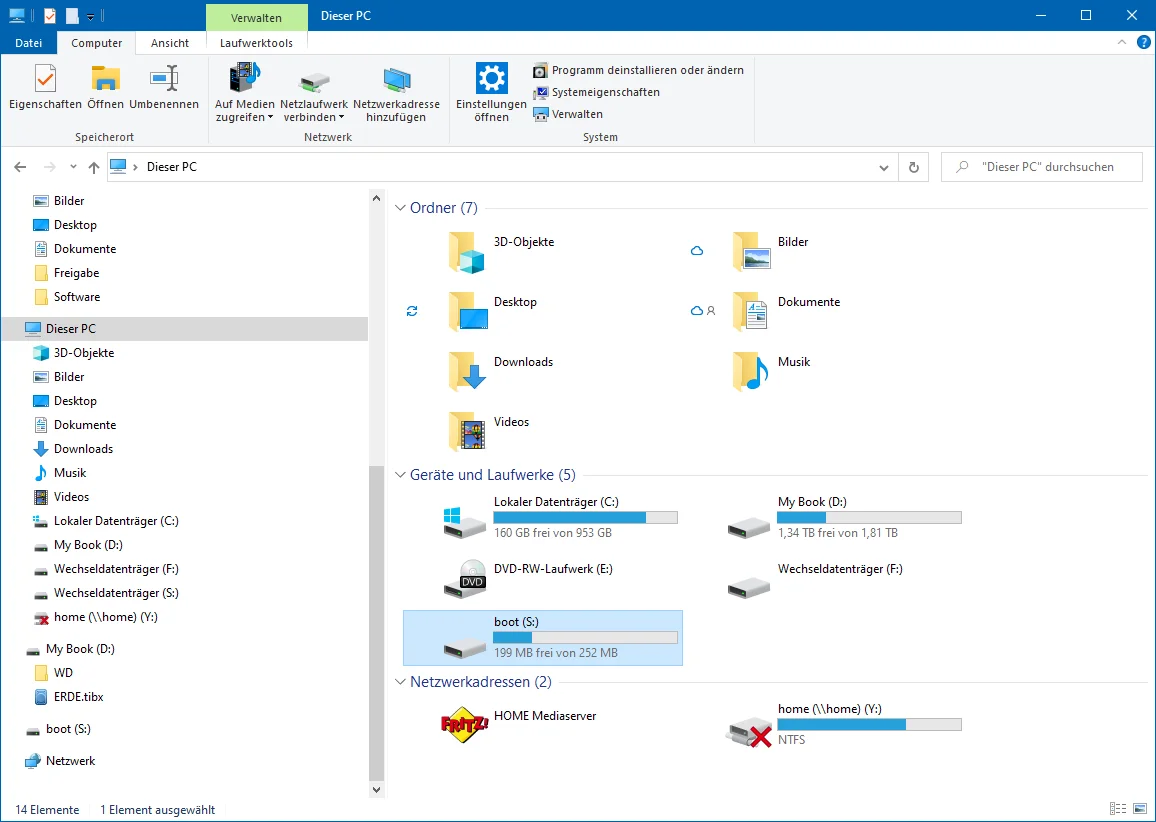Switch to details view in status bar

point(1118,809)
